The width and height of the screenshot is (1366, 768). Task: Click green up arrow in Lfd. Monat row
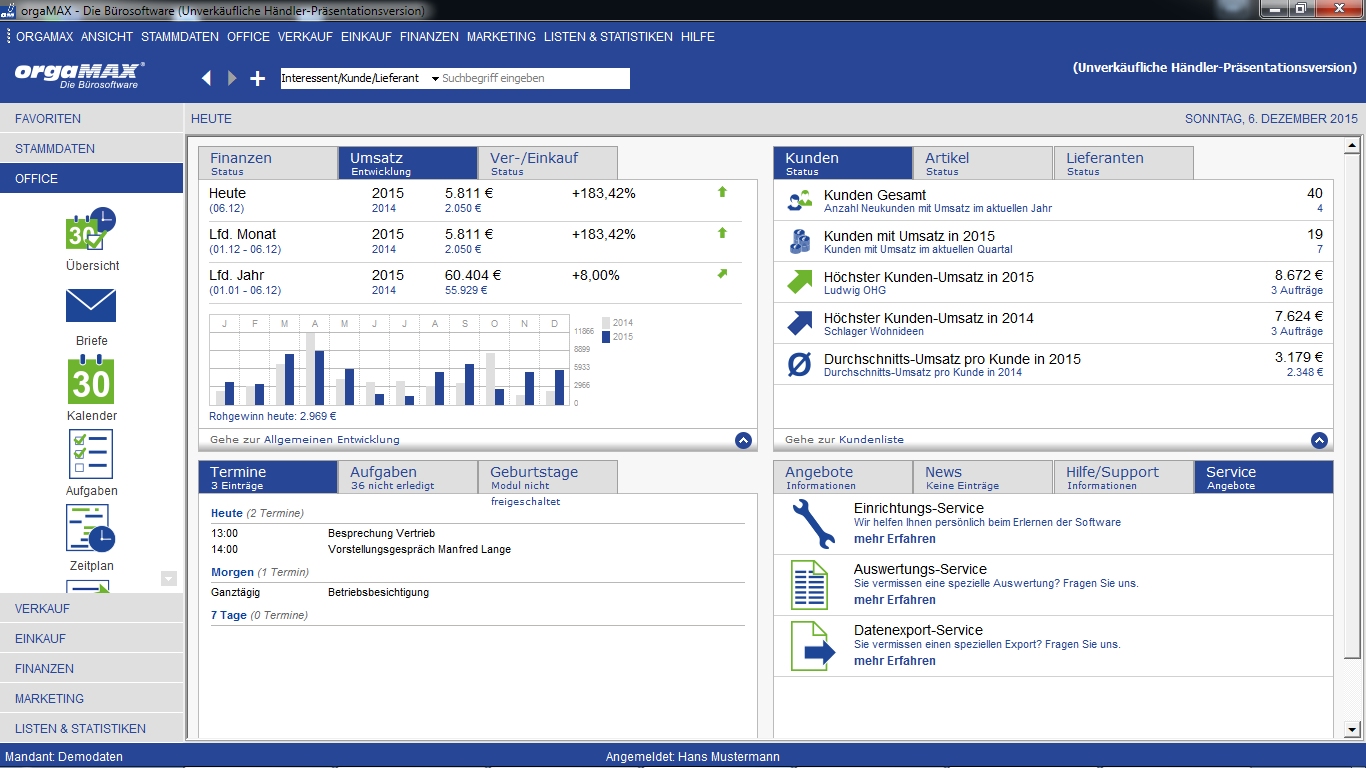[x=722, y=233]
